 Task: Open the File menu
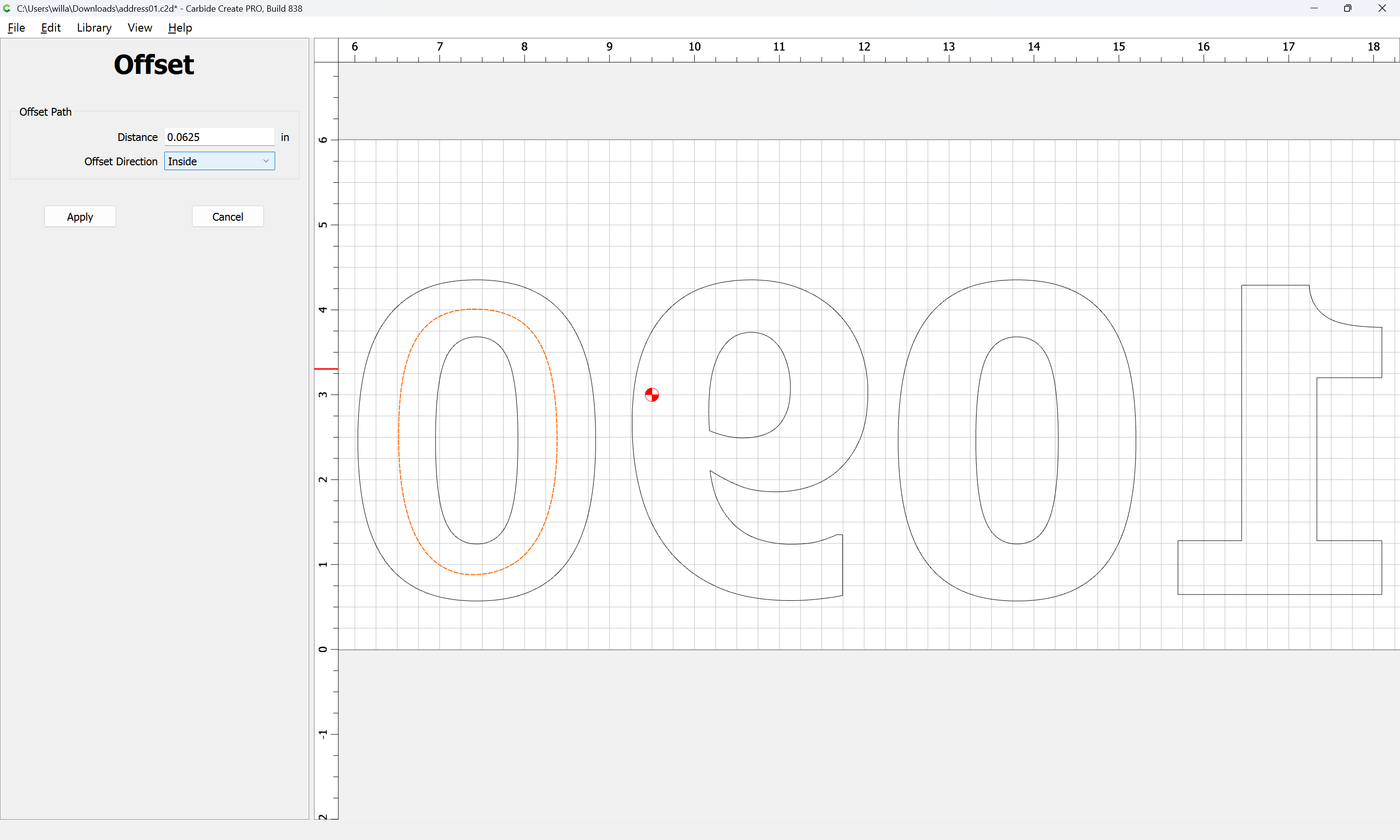tap(16, 28)
